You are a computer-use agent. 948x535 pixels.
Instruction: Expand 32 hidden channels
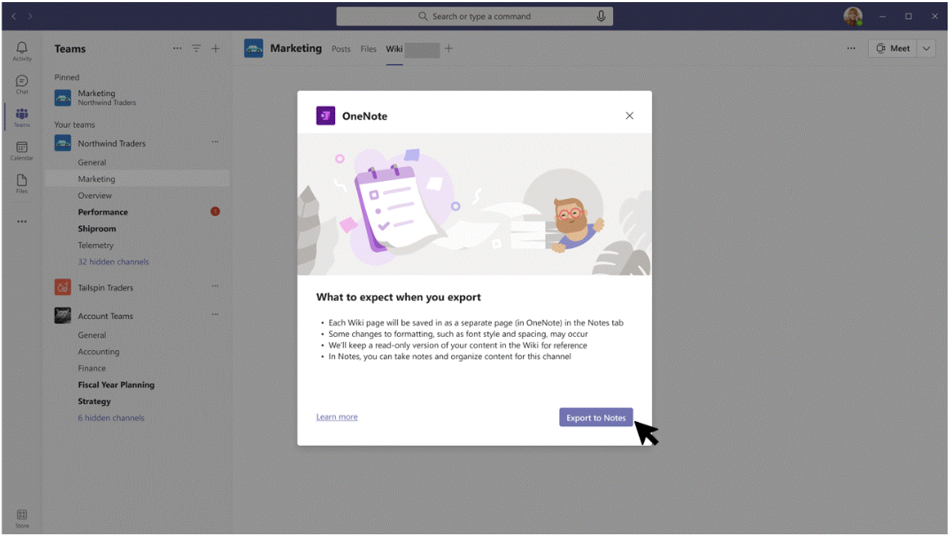[113, 262]
